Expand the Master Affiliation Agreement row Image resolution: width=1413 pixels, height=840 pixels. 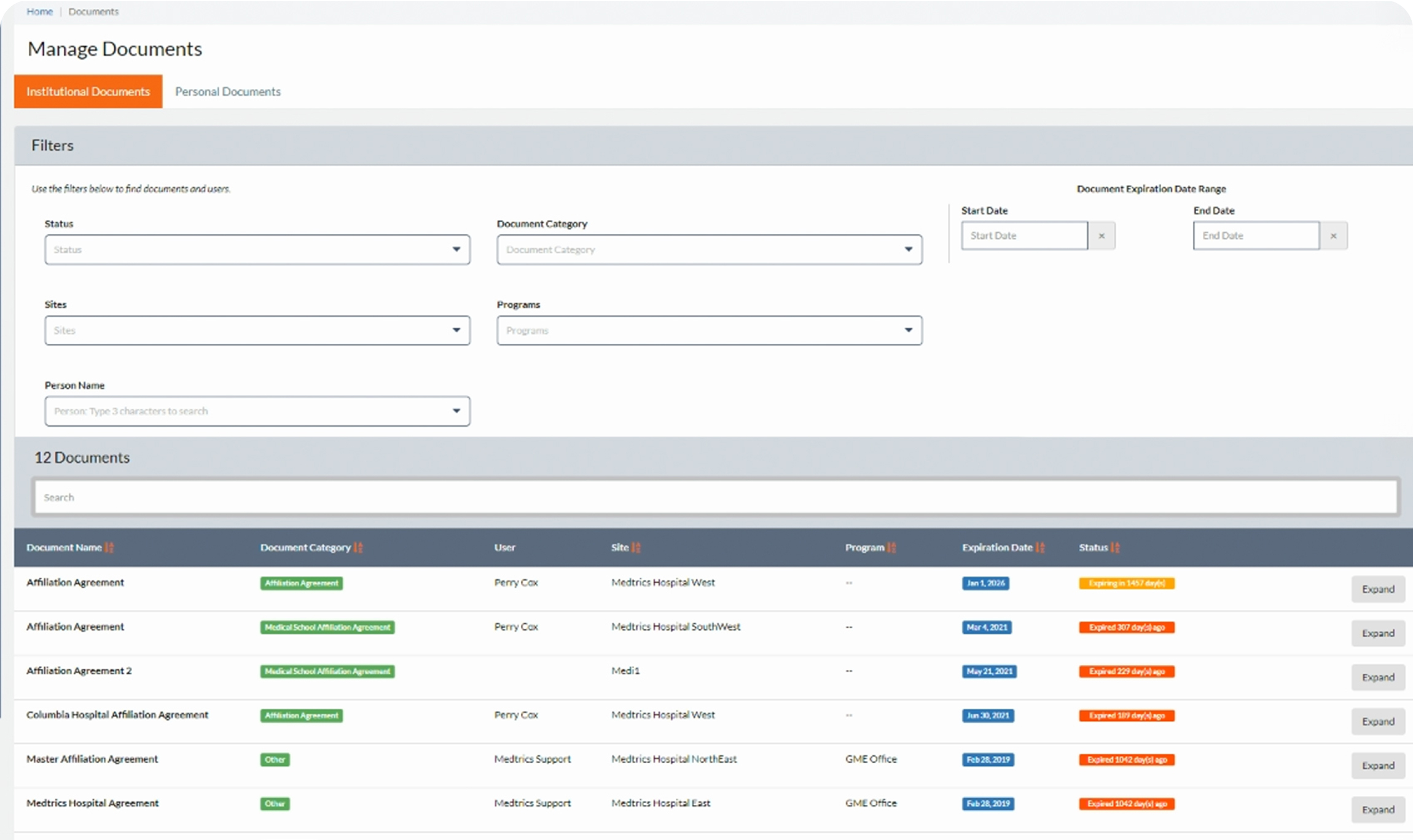[1377, 766]
